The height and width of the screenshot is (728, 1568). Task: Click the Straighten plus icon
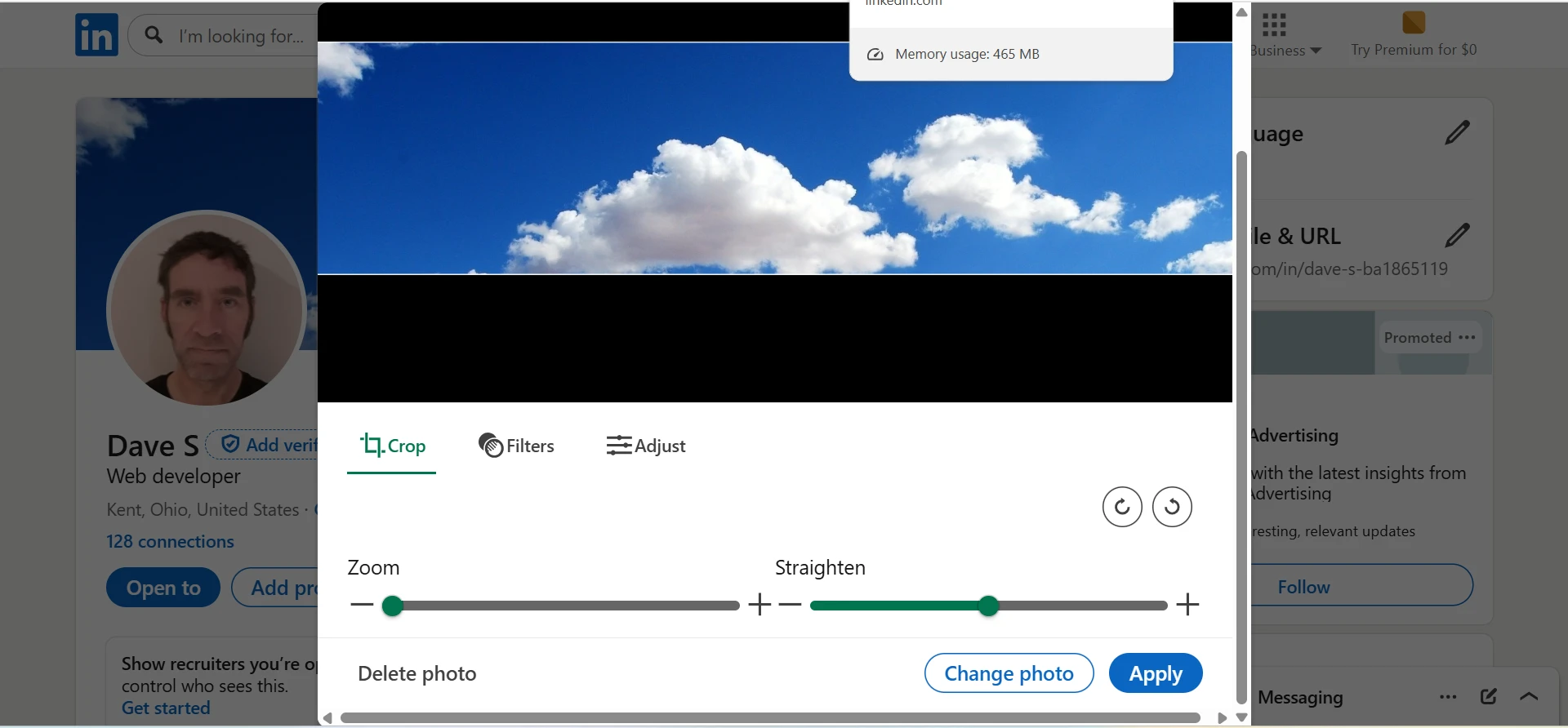coord(1187,605)
